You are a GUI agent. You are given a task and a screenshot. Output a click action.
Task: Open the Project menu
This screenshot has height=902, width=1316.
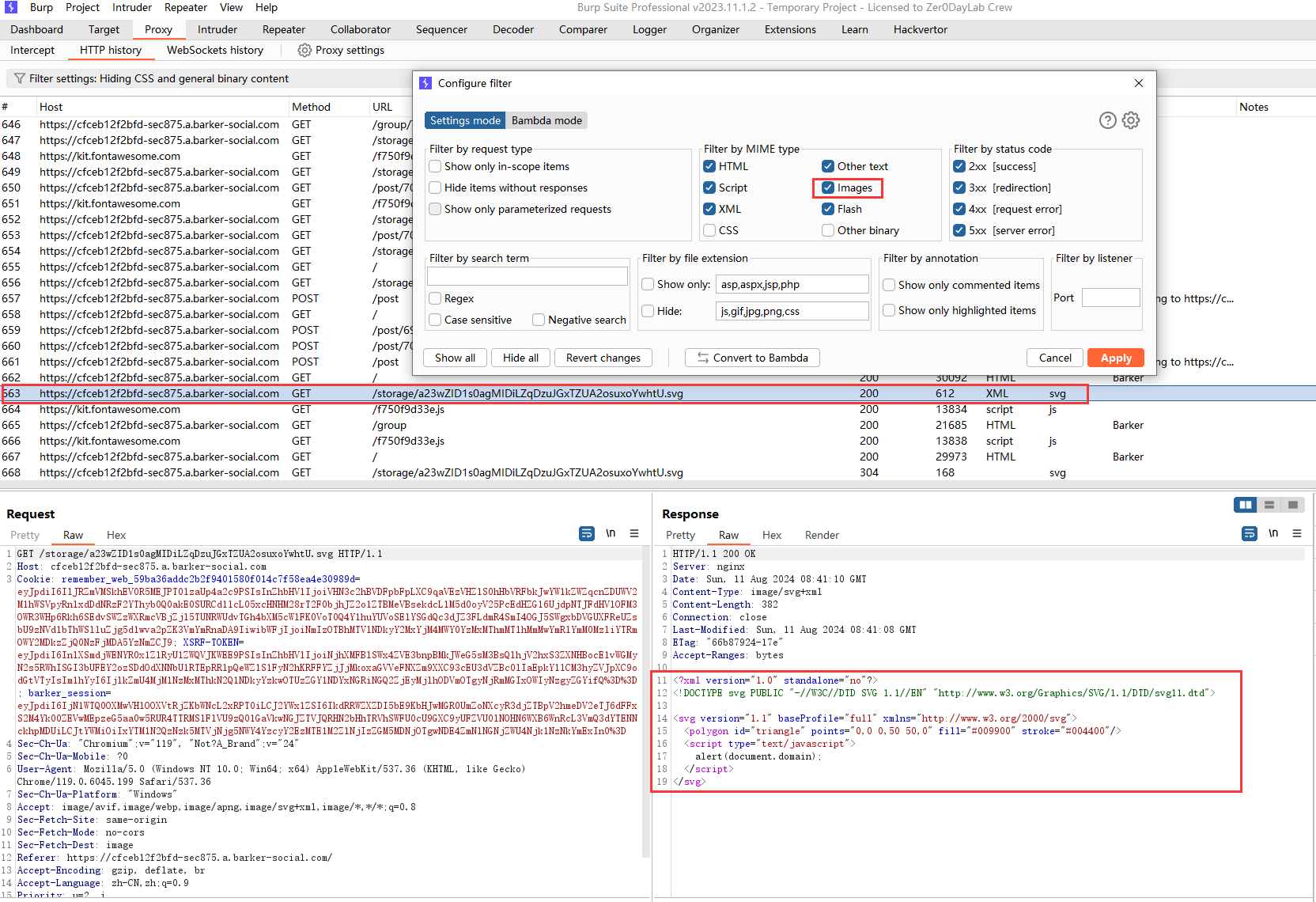point(82,7)
